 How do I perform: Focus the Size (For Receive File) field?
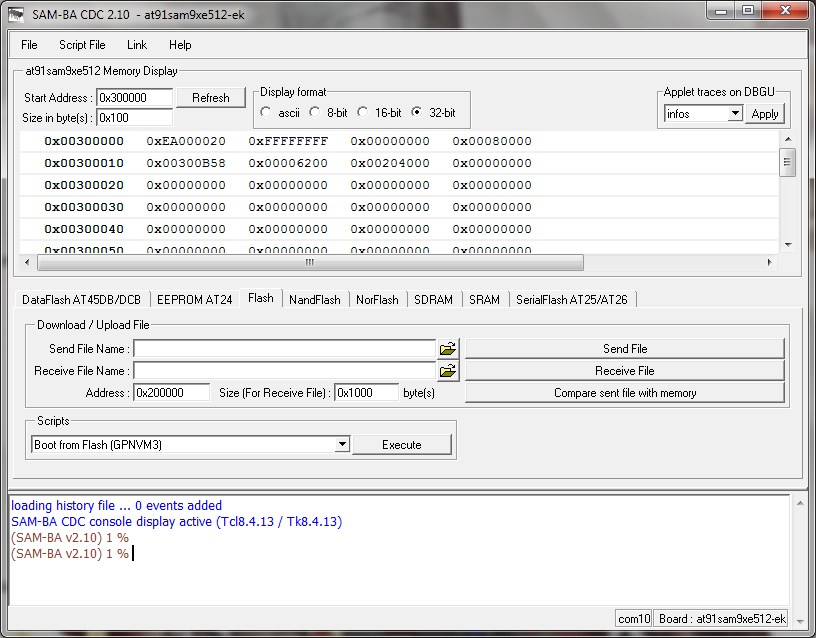[x=366, y=393]
